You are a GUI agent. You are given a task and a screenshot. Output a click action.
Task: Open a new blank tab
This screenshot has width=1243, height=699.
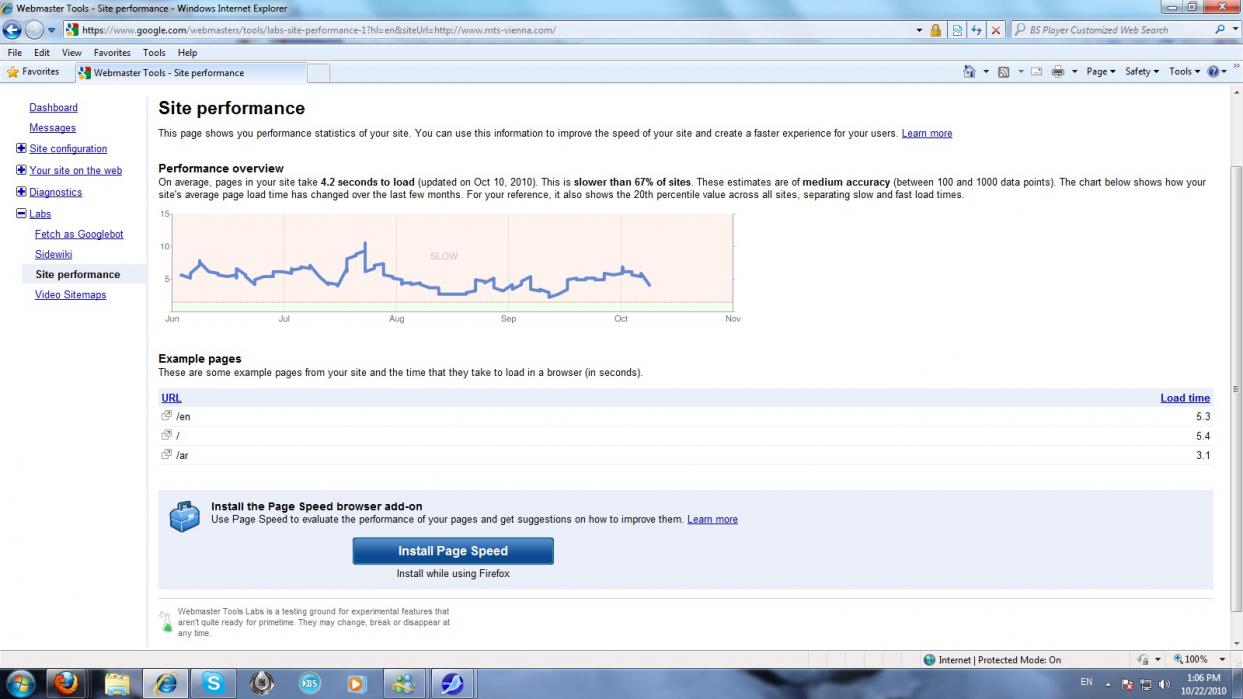[x=318, y=73]
